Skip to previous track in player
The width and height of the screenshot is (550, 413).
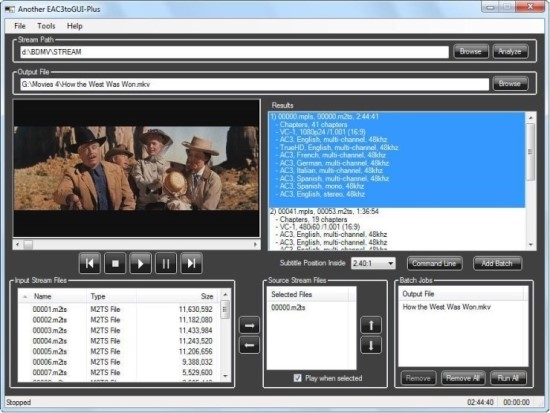click(90, 263)
